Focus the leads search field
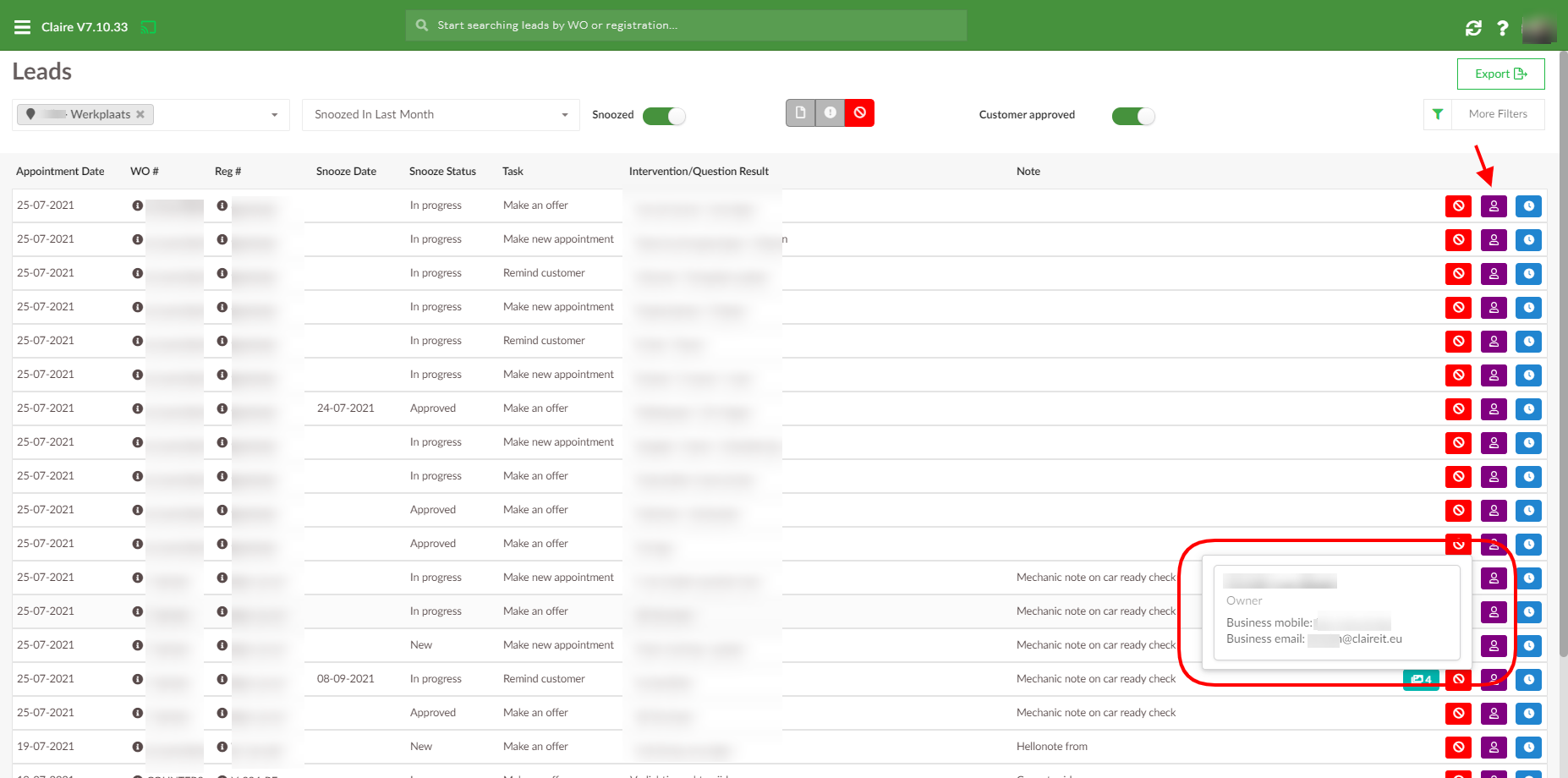Viewport: 1568px width, 778px height. tap(685, 25)
